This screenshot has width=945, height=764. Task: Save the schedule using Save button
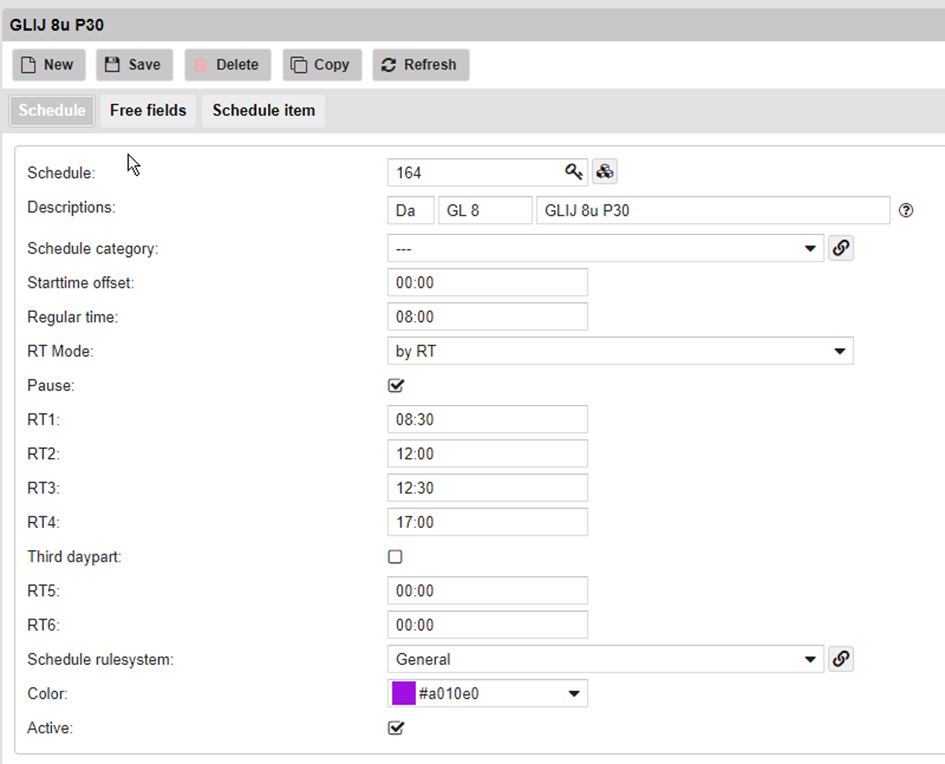tap(134, 65)
